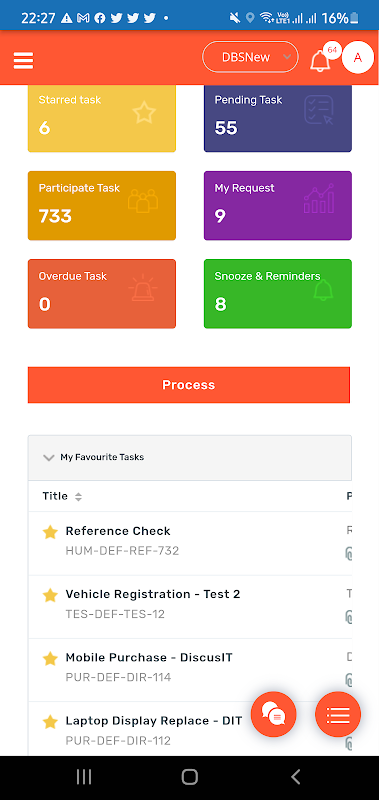Screen dimensions: 379x800
Task: Open the Participate Task tile
Action: (102, 206)
